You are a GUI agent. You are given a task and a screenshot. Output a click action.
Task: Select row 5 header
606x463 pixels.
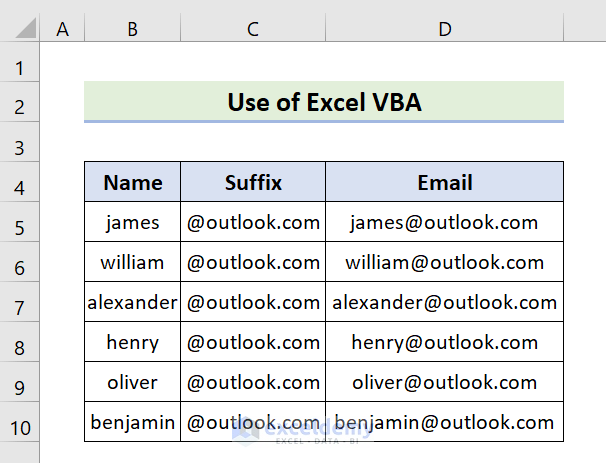[x=20, y=223]
